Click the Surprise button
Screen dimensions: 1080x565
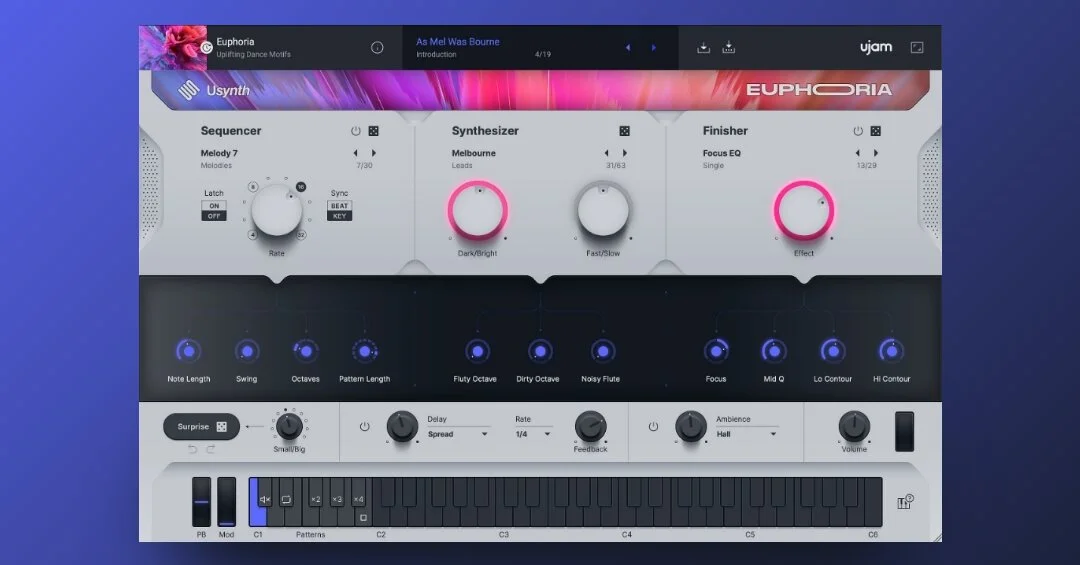click(x=201, y=427)
